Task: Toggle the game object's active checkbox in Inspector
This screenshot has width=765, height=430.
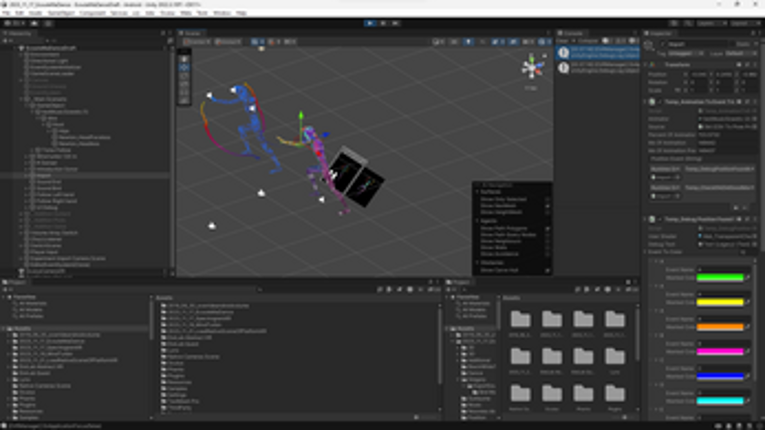Action: click(663, 44)
